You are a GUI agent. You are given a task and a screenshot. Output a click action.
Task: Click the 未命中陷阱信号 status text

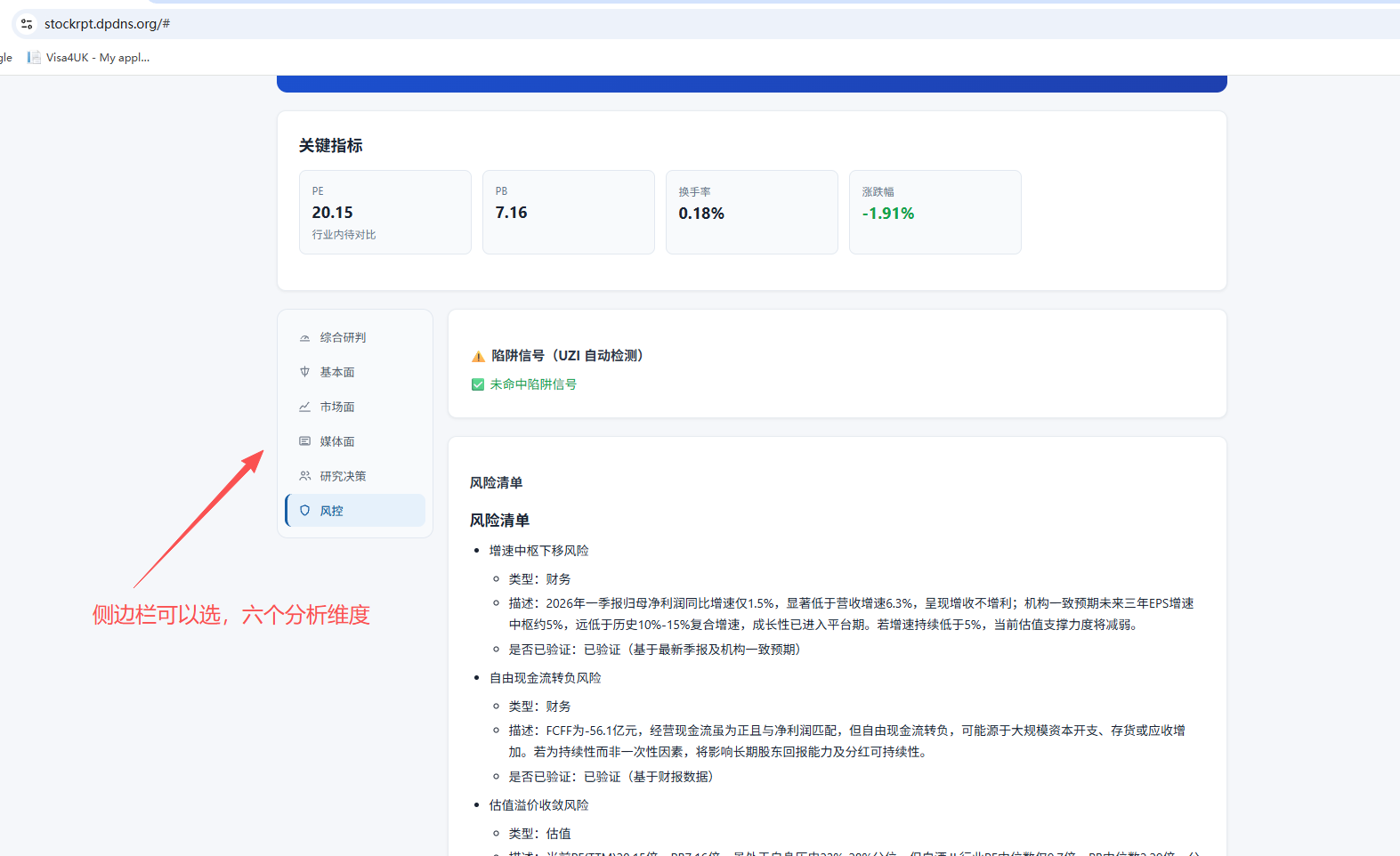coord(533,384)
